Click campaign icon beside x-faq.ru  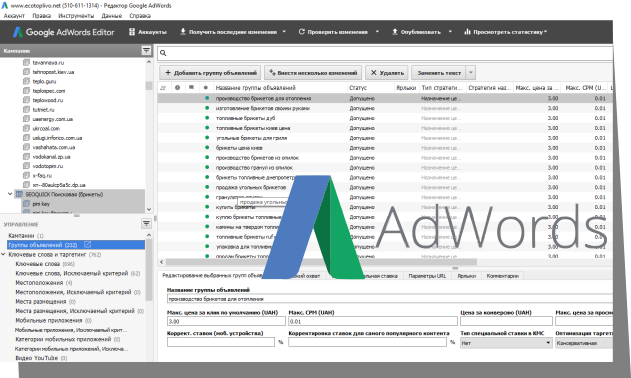click(x=26, y=176)
